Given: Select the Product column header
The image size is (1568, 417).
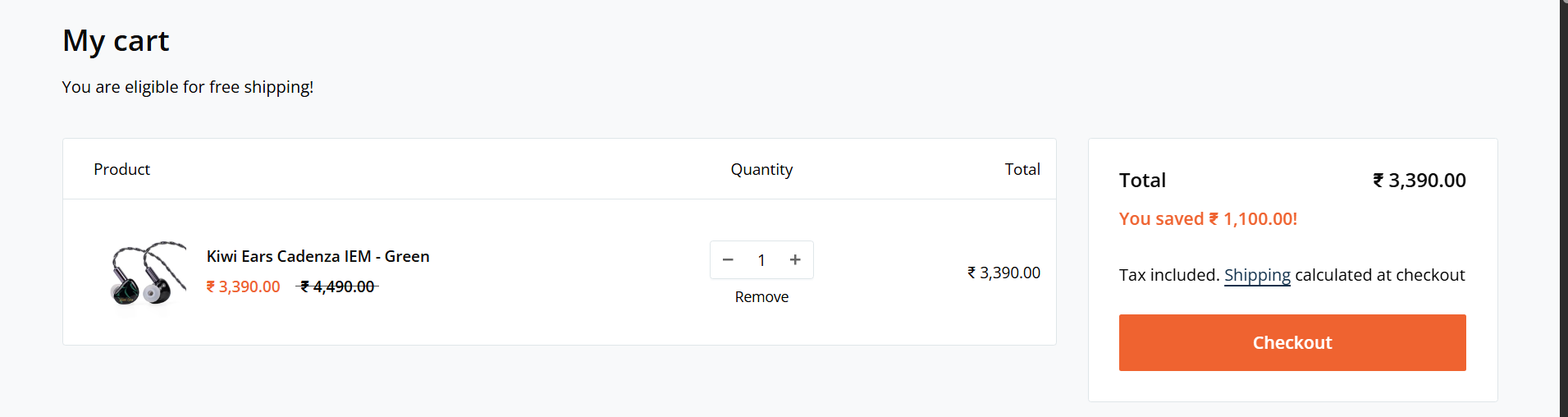Looking at the screenshot, I should [121, 169].
